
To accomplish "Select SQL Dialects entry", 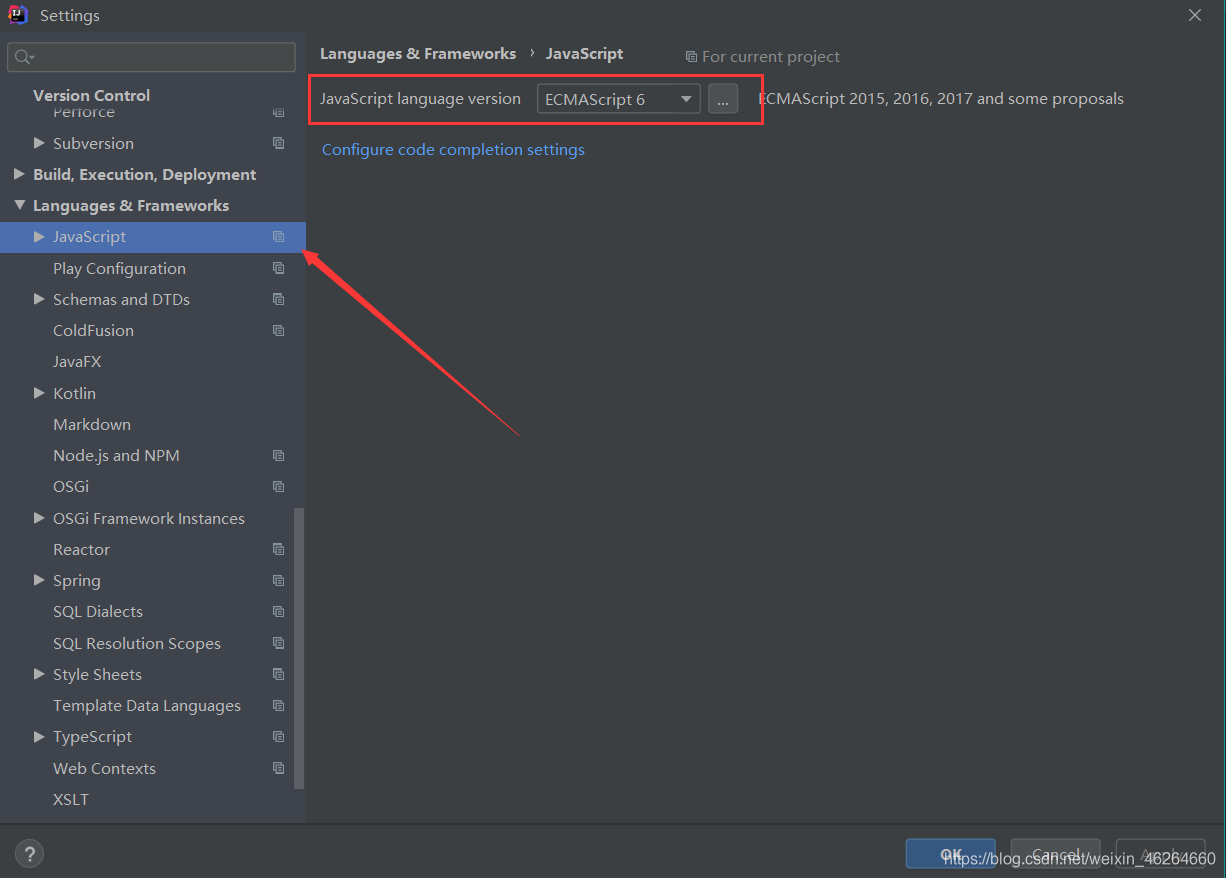I will (98, 611).
